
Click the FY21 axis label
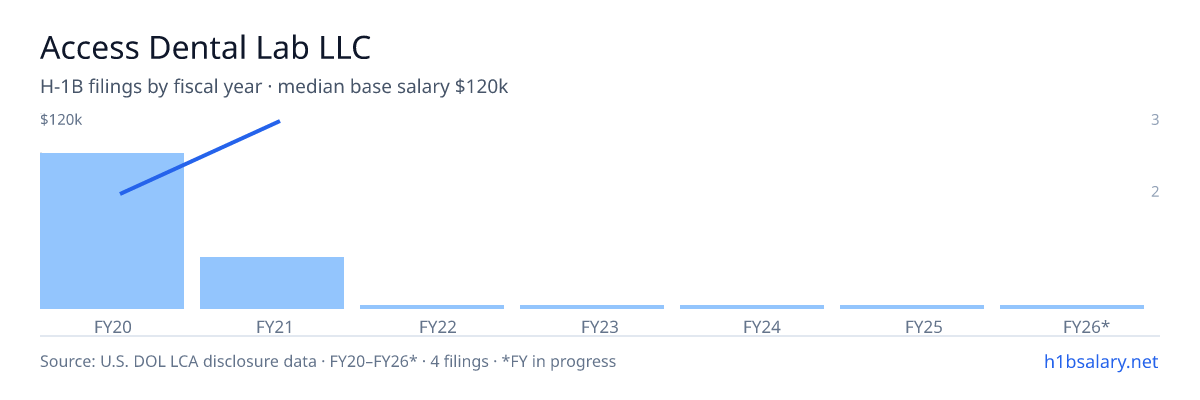272,326
